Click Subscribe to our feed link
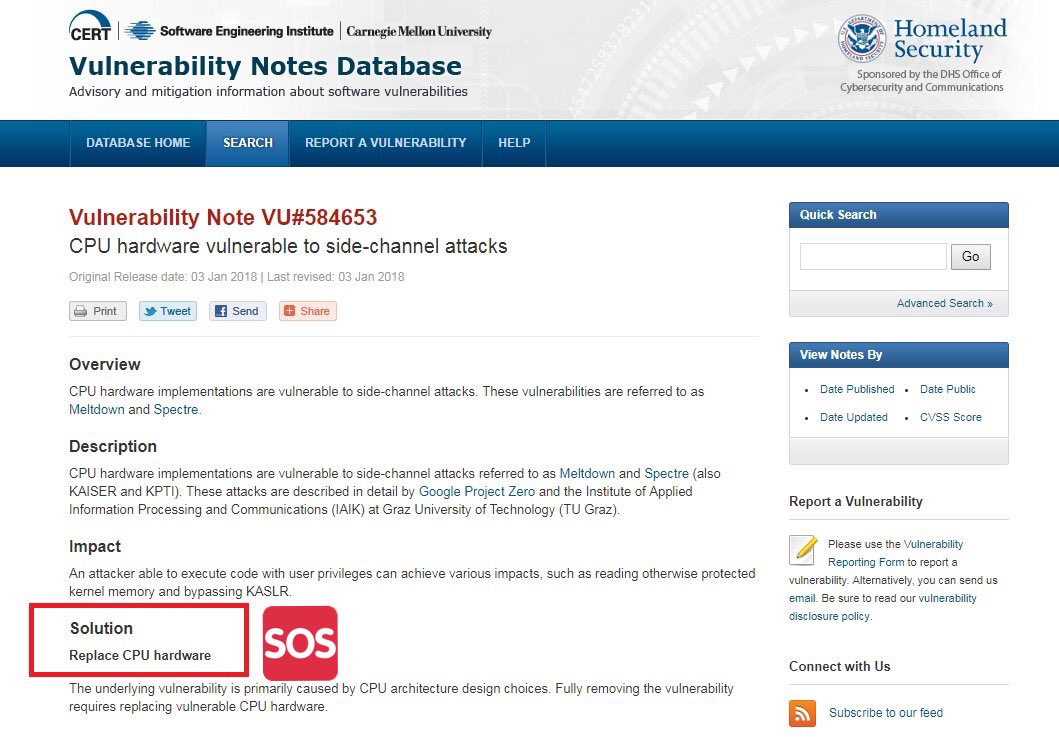This screenshot has height=737, width=1059. point(885,713)
